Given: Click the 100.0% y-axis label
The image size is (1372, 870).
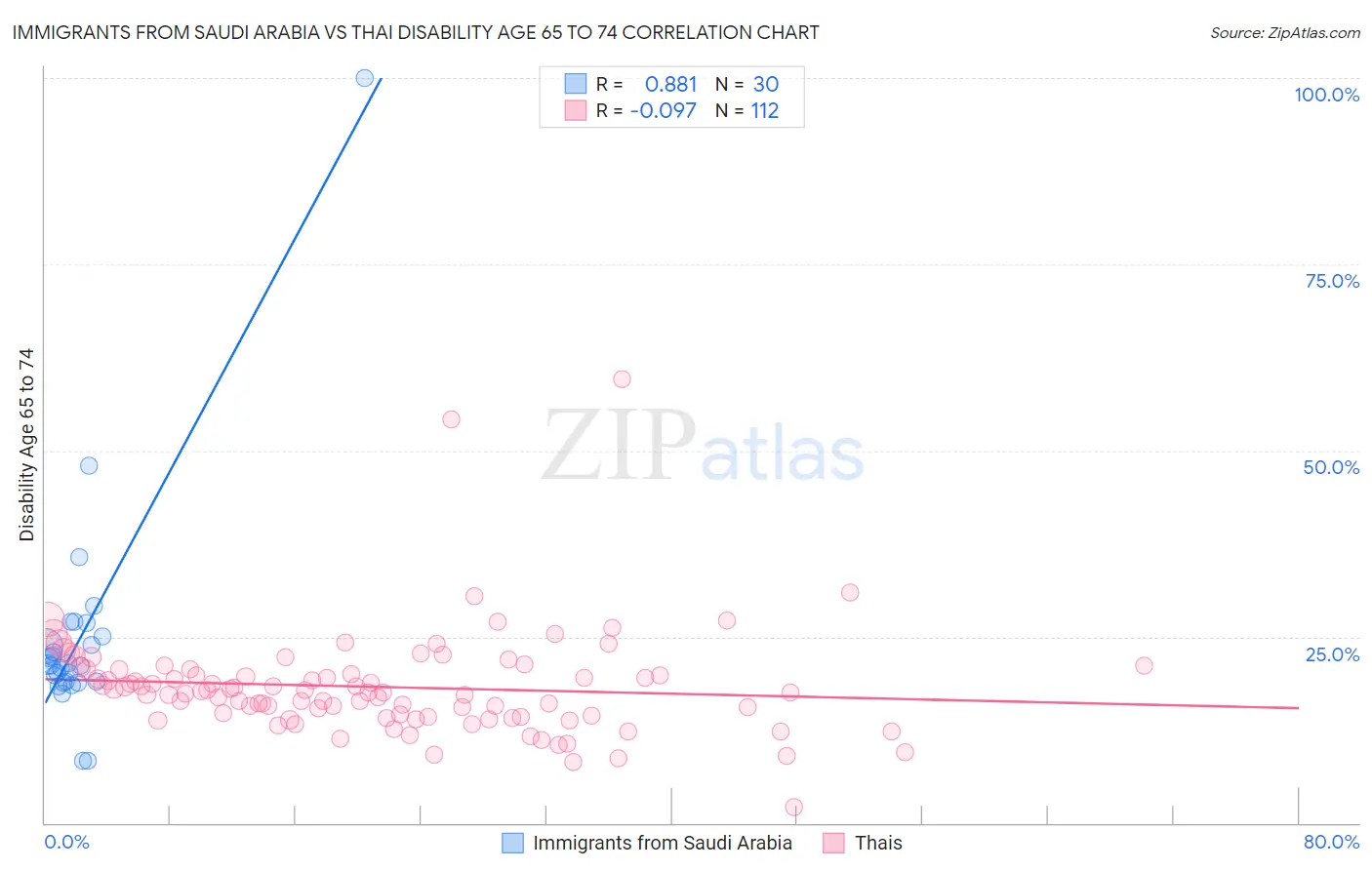Looking at the screenshot, I should (x=1326, y=95).
